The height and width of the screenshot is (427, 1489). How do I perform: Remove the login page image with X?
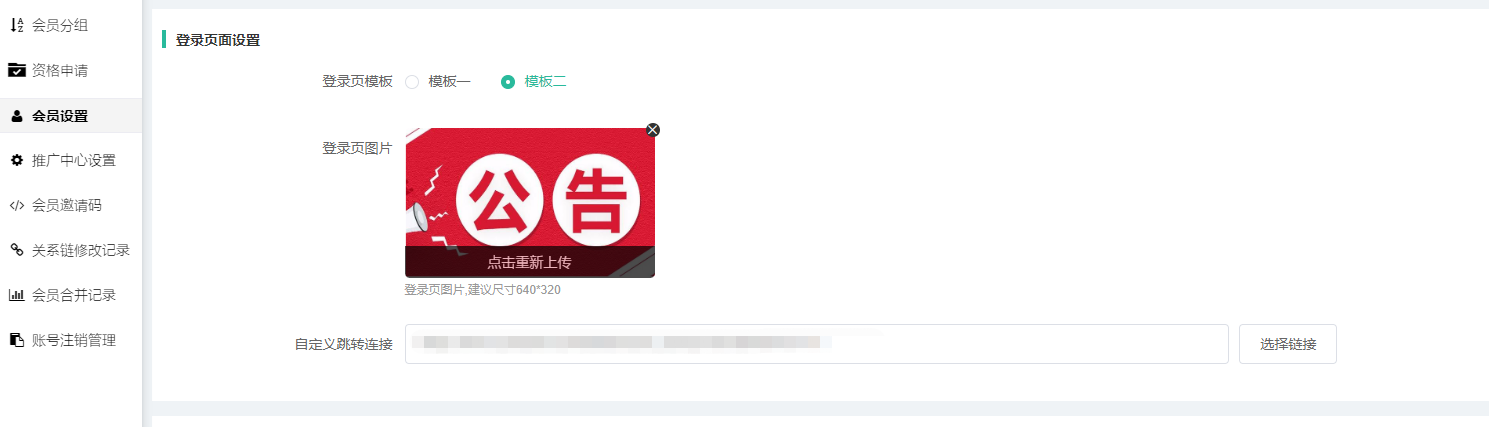(653, 129)
